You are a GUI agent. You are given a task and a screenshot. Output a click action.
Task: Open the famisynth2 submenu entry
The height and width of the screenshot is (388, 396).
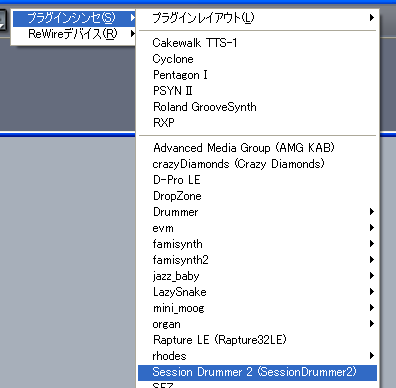(257, 260)
